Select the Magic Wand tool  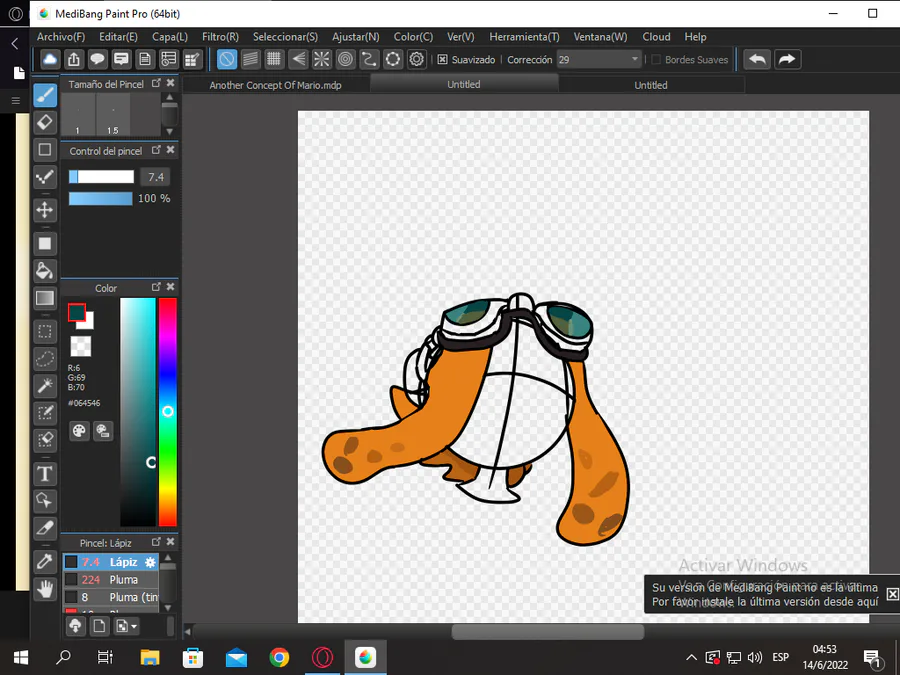tap(45, 386)
